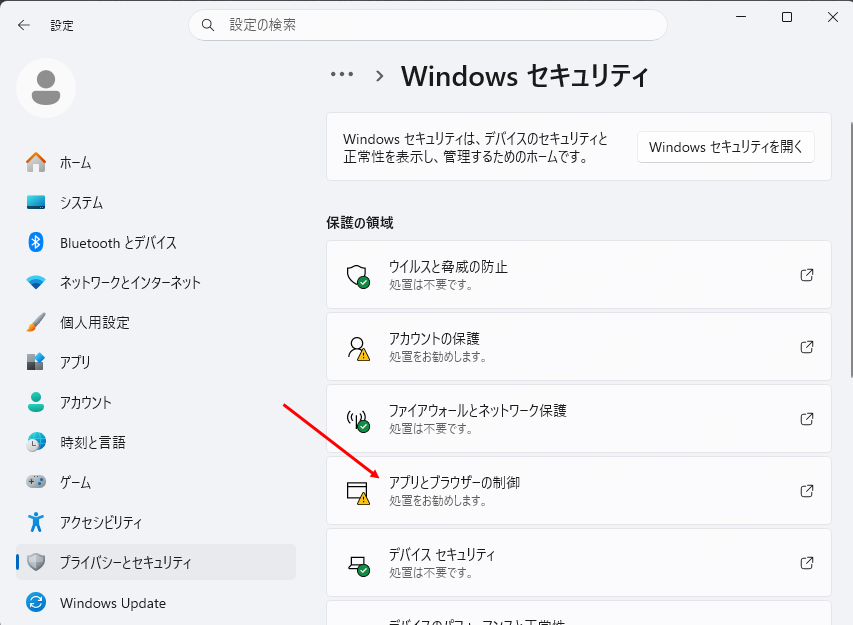Select システム in the sidebar
853x625 pixels.
(81, 203)
